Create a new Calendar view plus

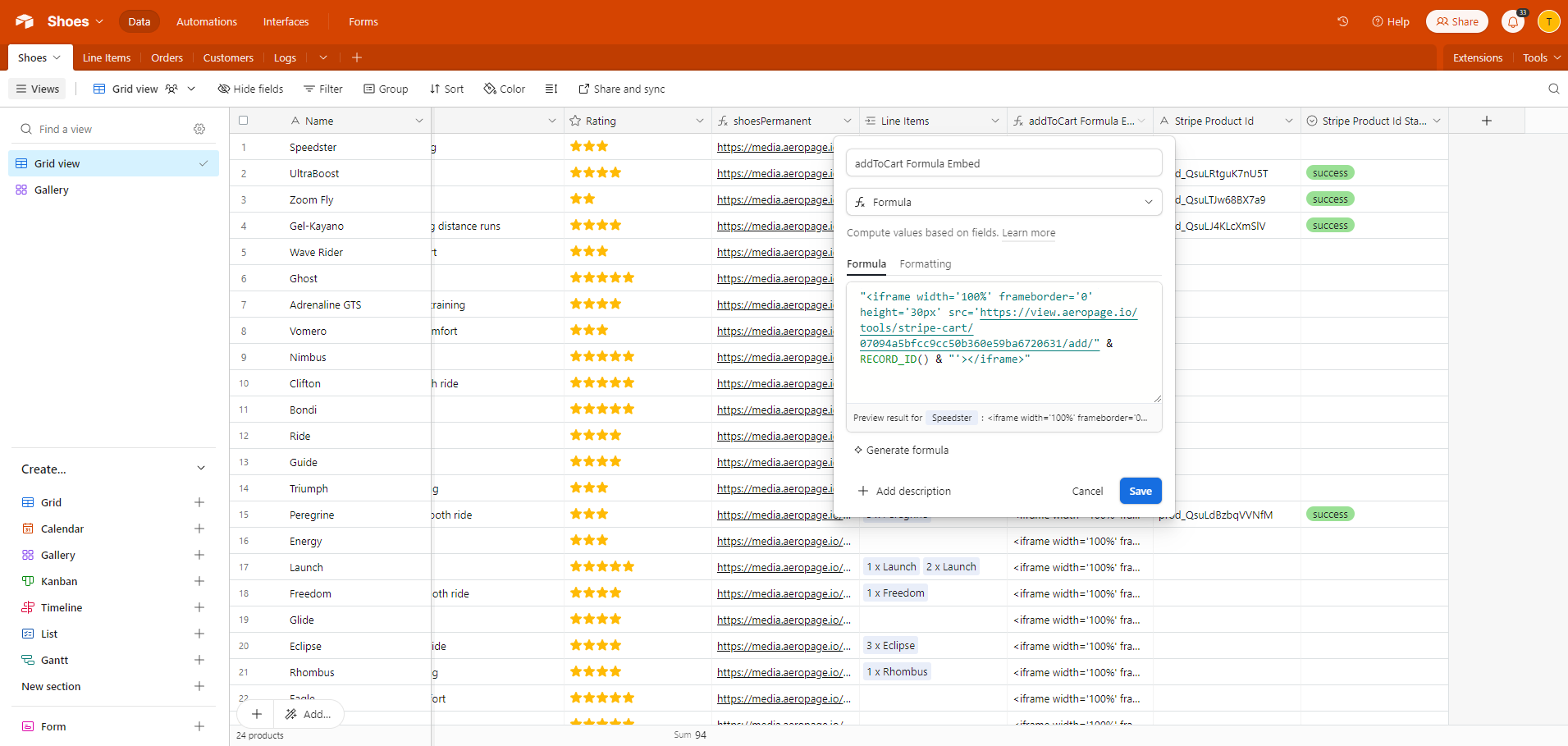(x=199, y=529)
